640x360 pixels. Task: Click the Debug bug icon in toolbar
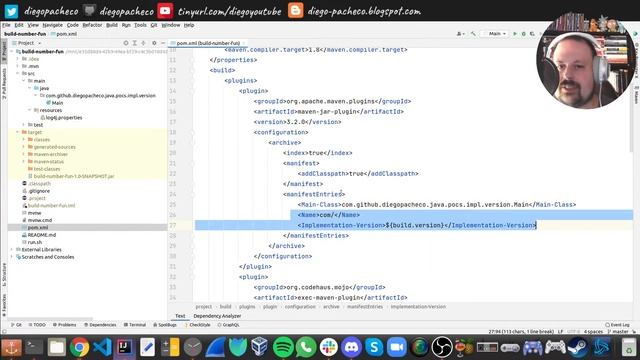tap(524, 33)
